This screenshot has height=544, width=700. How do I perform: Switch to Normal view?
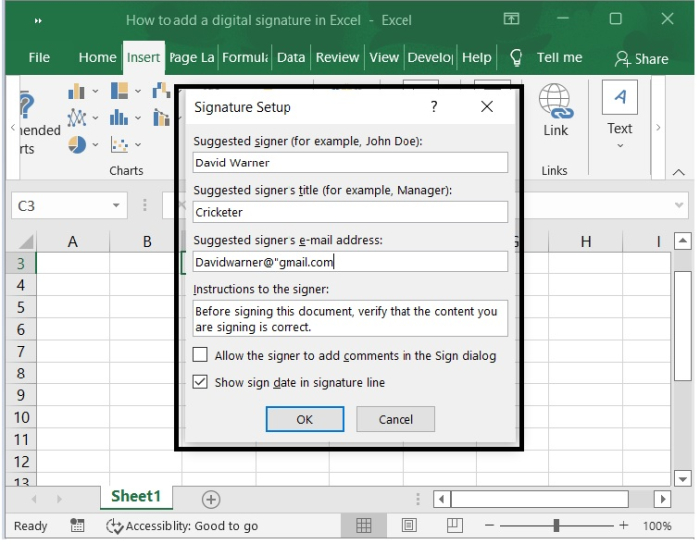[363, 526]
